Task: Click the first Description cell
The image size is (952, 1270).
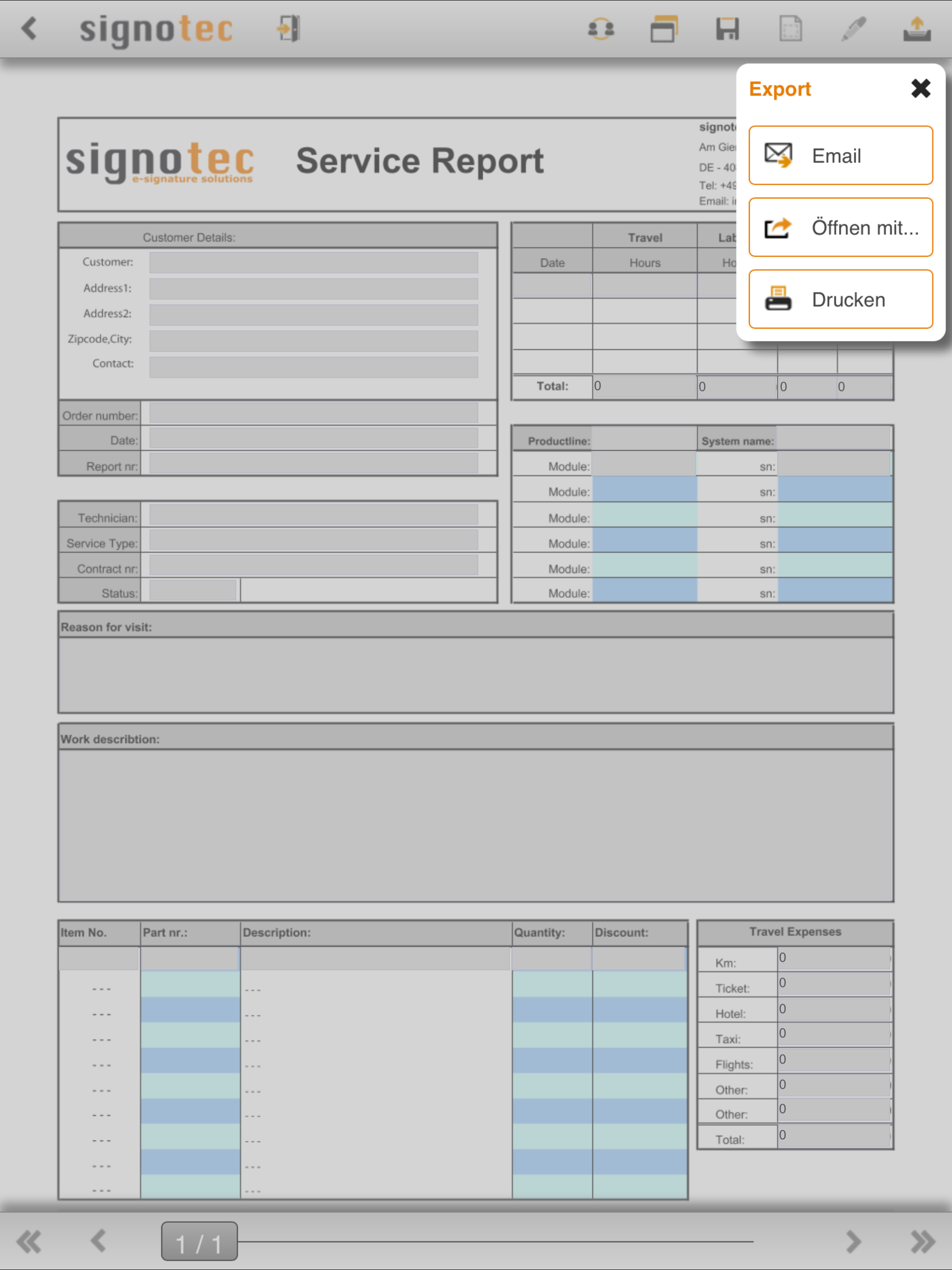Action: pos(376,959)
